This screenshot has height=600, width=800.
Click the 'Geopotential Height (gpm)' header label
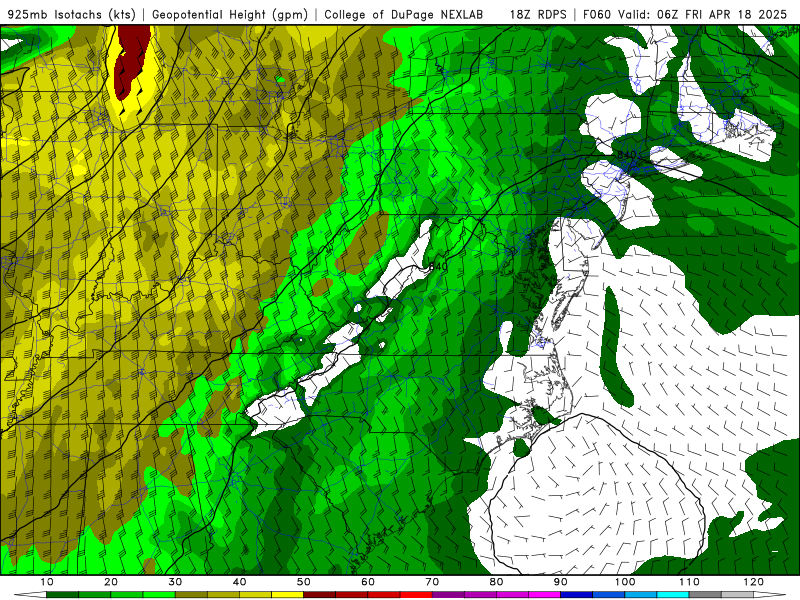(230, 15)
